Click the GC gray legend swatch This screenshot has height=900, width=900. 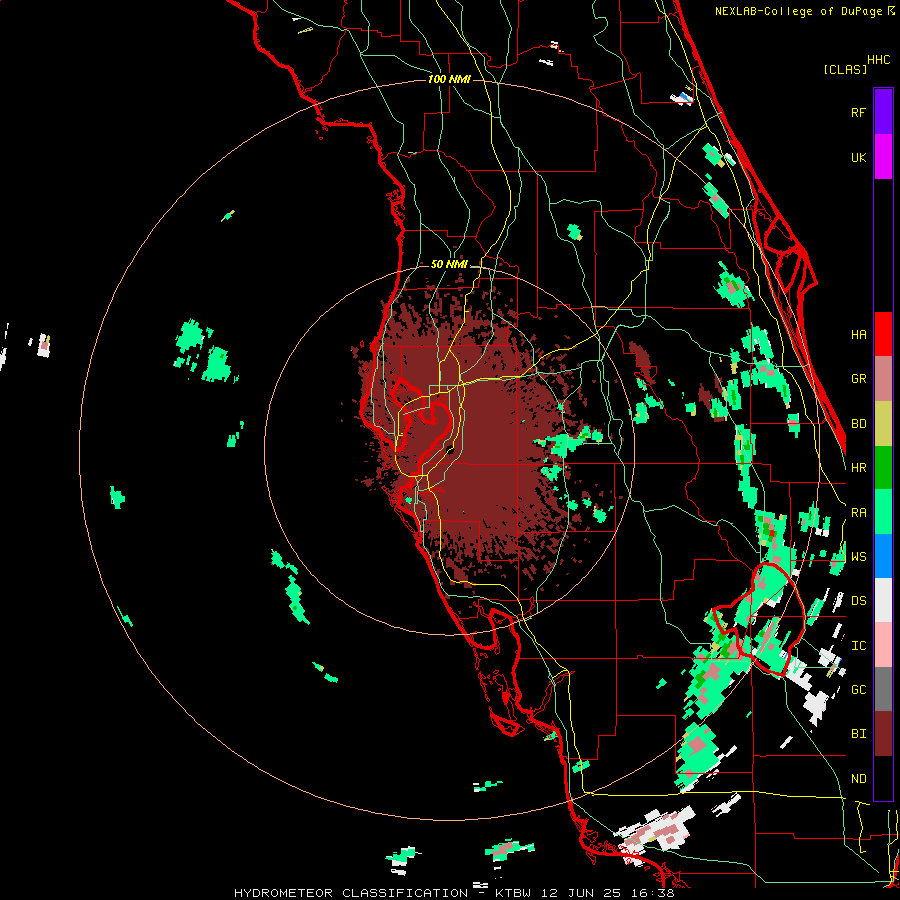[883, 689]
